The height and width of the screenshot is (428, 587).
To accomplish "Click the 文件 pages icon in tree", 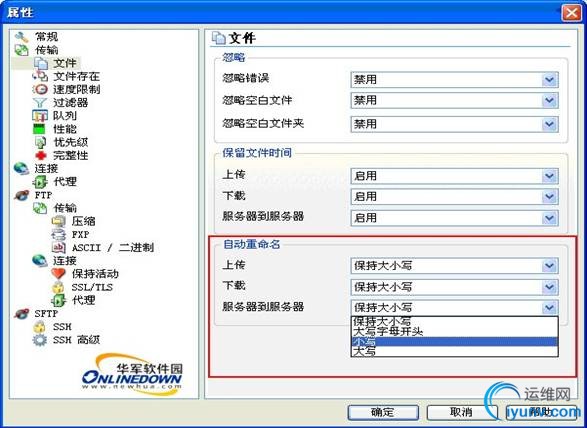I will 40,63.
